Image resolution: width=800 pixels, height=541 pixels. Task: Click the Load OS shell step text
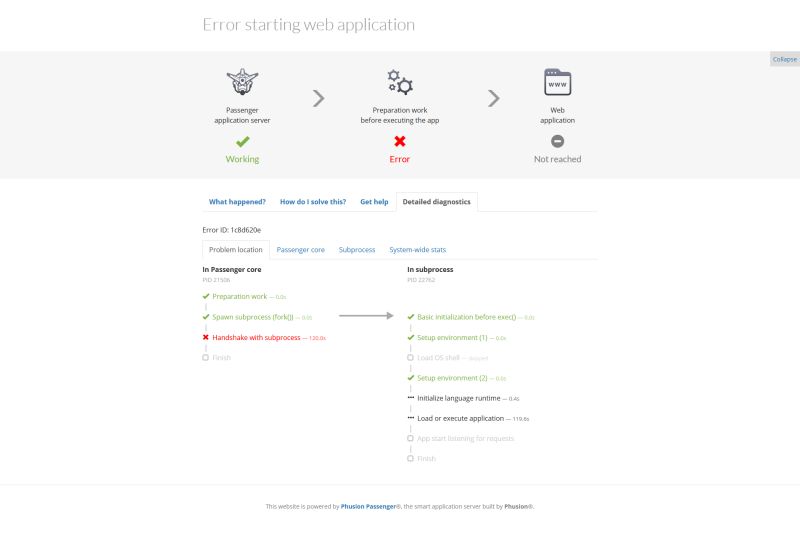[x=438, y=358]
